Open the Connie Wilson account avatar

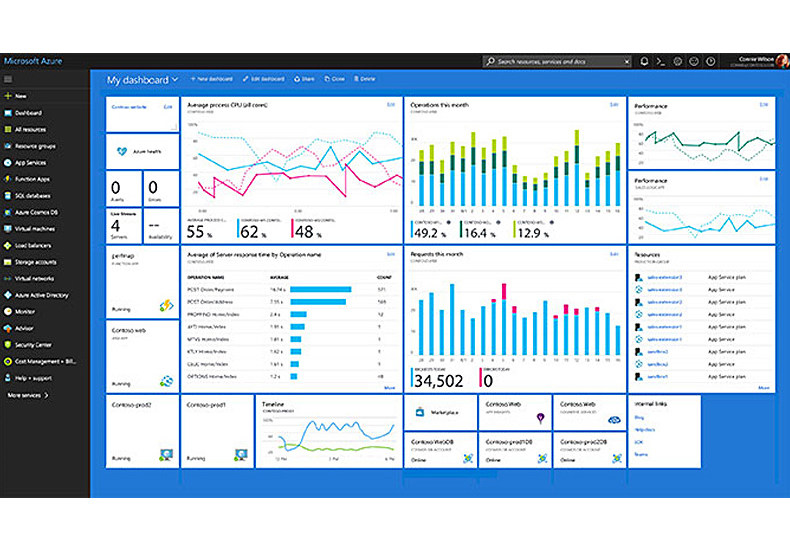[x=782, y=61]
